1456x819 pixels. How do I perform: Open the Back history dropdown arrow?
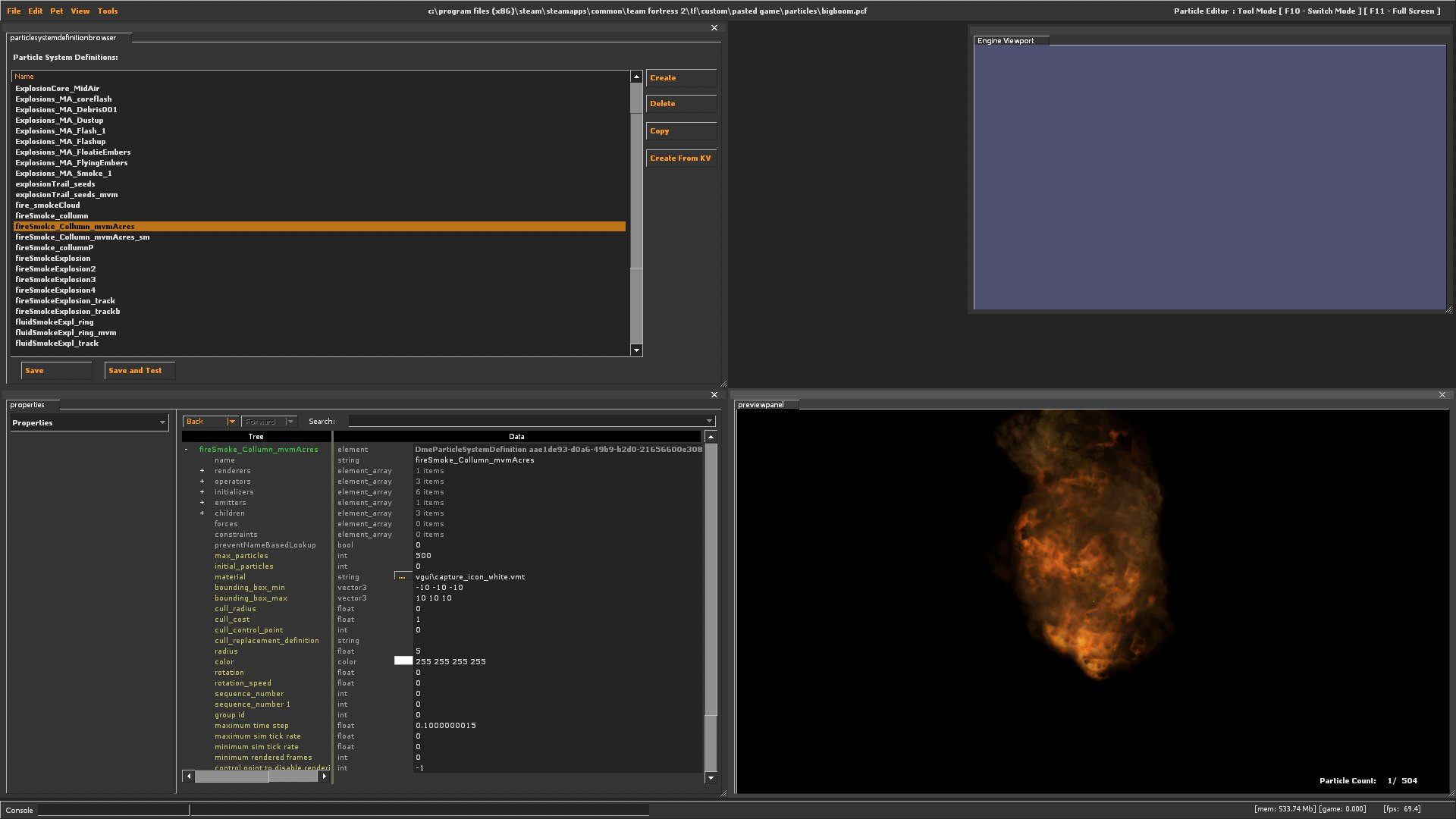point(232,422)
